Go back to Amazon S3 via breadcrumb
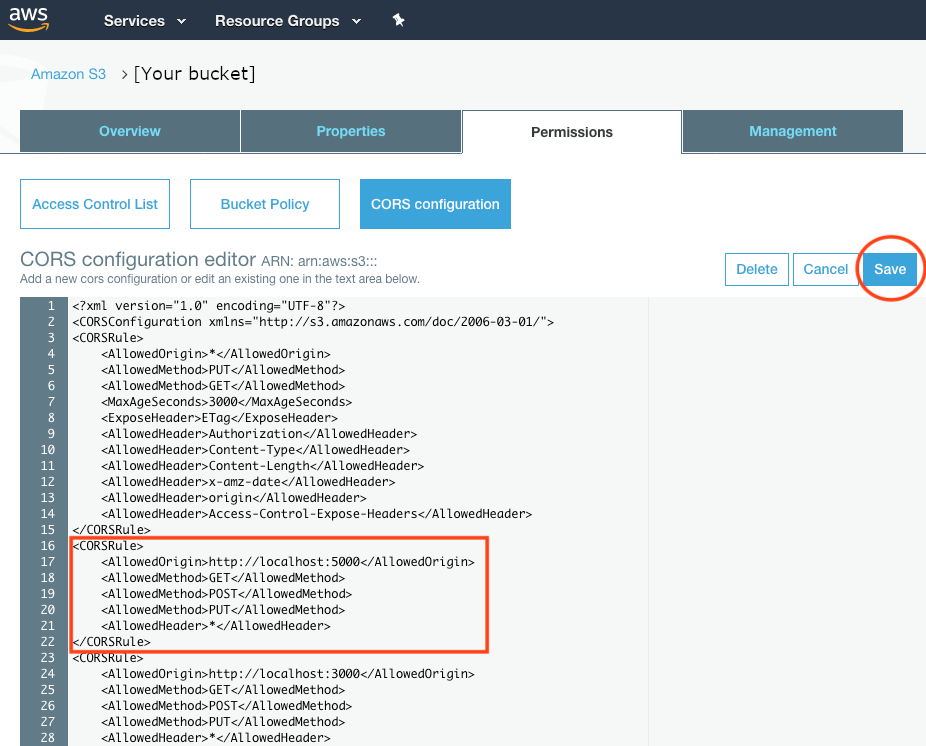Viewport: 926px width, 746px height. coord(68,73)
